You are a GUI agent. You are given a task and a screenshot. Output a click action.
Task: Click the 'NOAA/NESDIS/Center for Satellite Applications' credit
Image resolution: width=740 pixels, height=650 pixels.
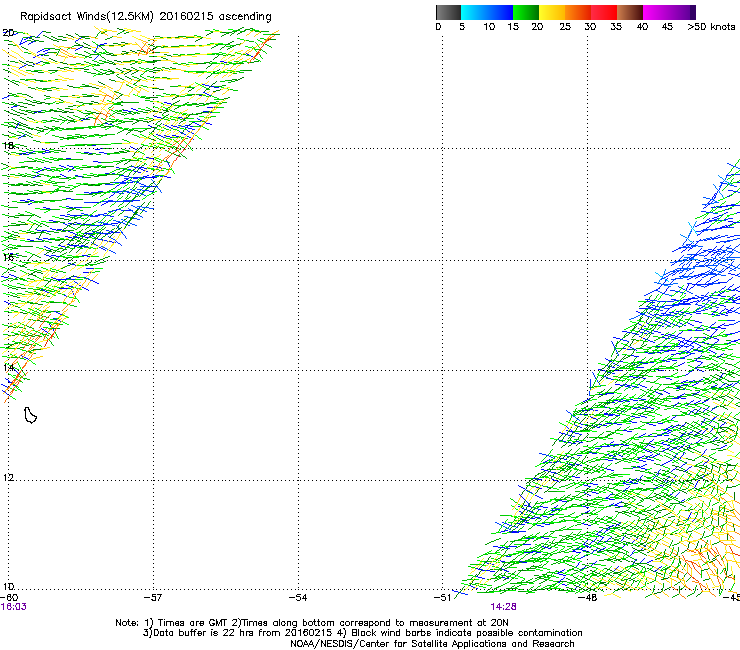point(432,644)
